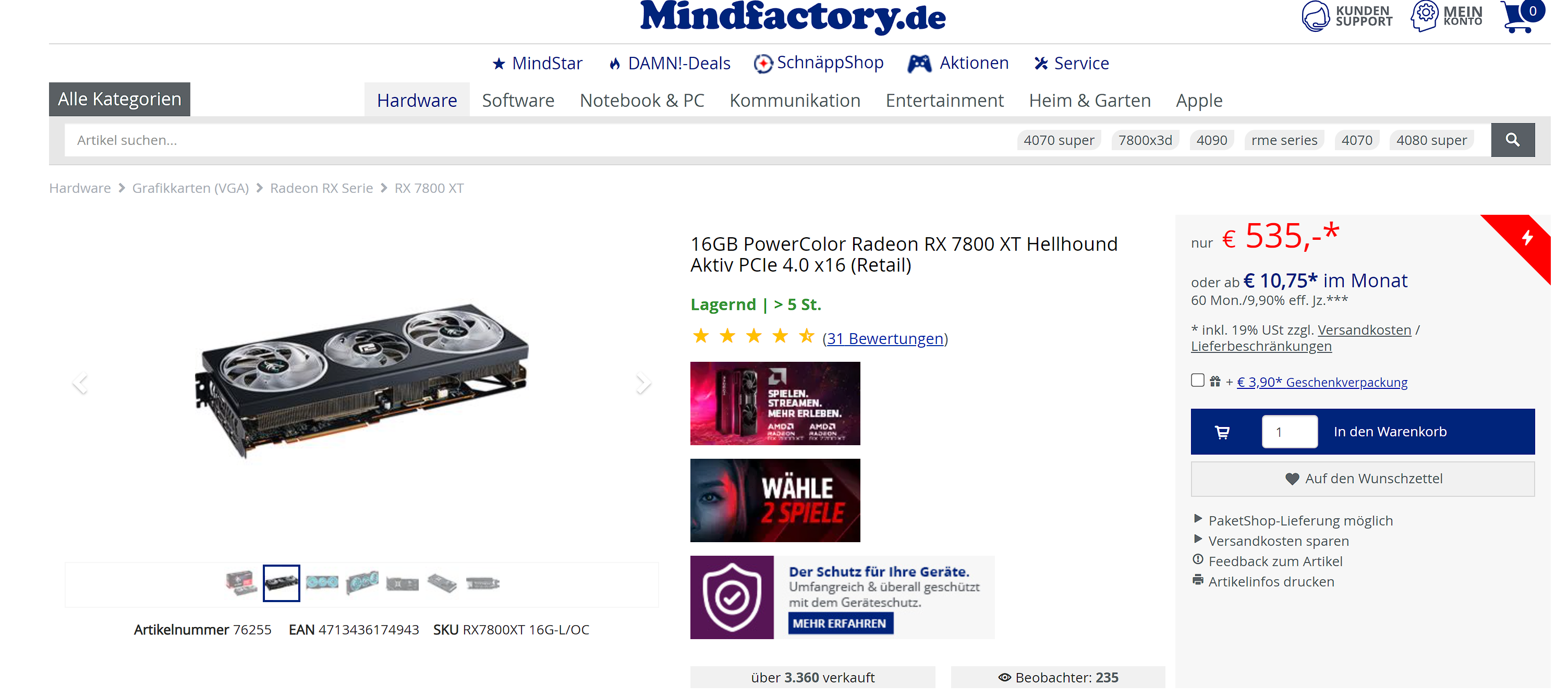The image size is (1568, 697).
Task: Open Alle Kategorien menu
Action: point(120,99)
